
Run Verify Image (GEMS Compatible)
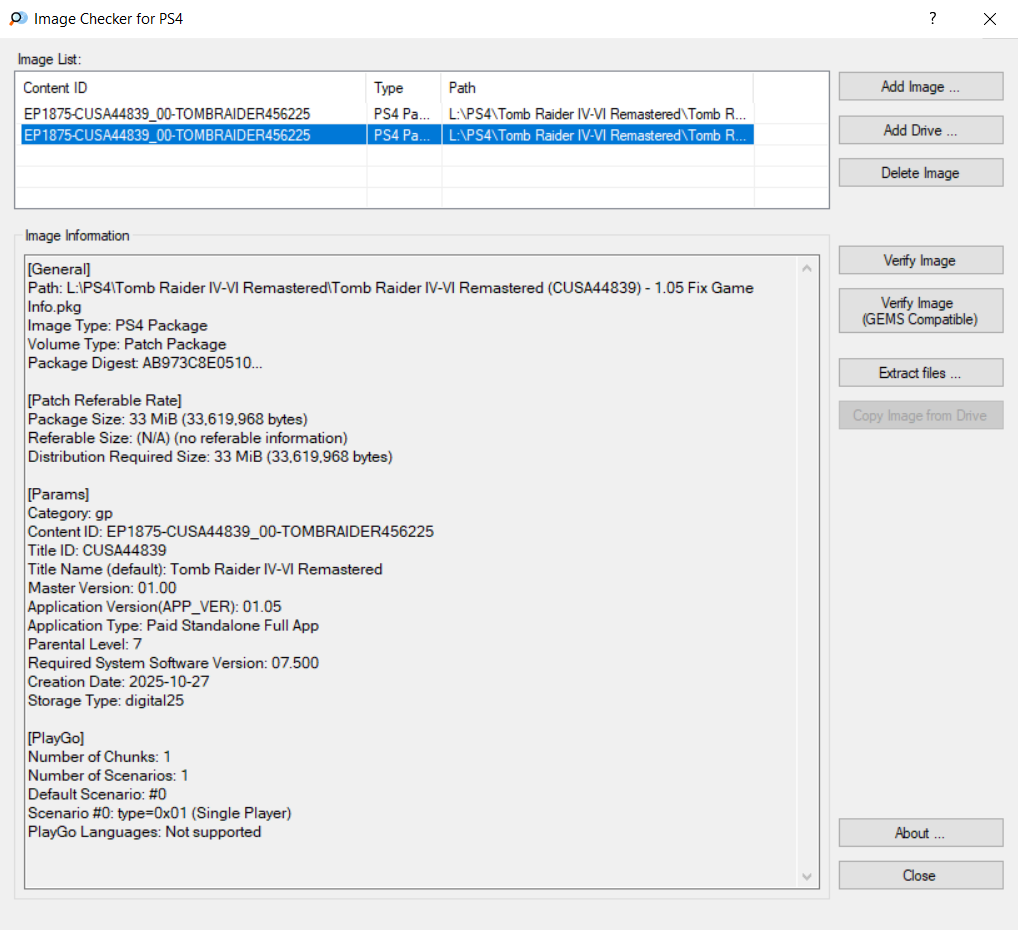coord(920,311)
